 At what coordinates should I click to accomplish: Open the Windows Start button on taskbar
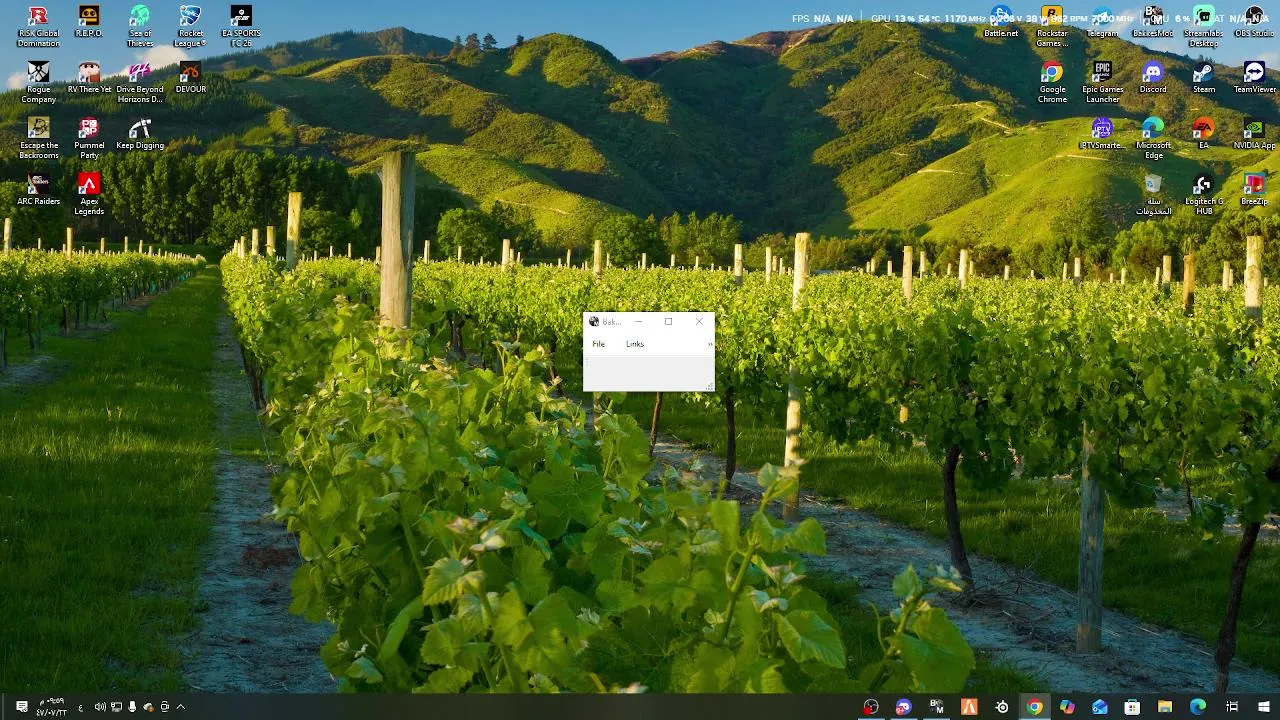coord(1264,707)
